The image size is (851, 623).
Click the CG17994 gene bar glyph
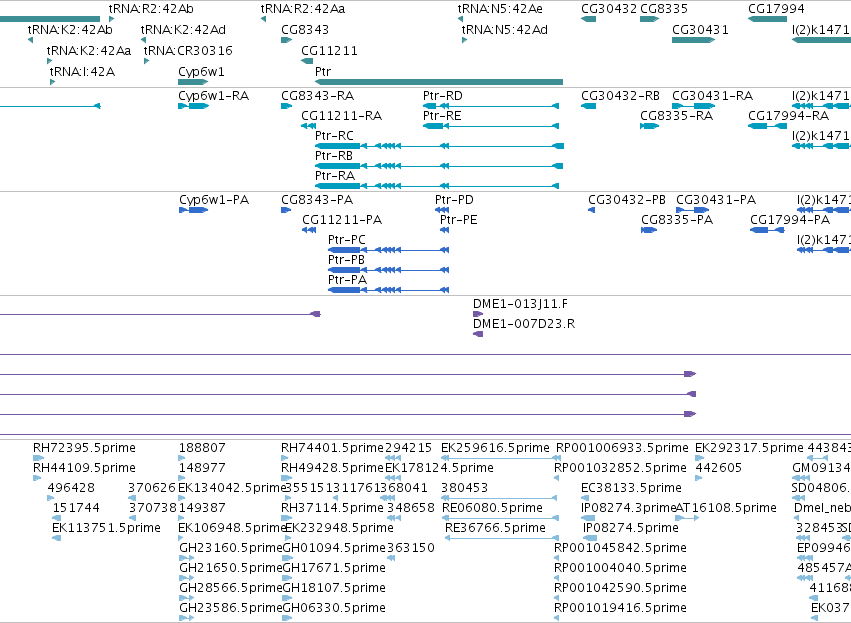(767, 19)
